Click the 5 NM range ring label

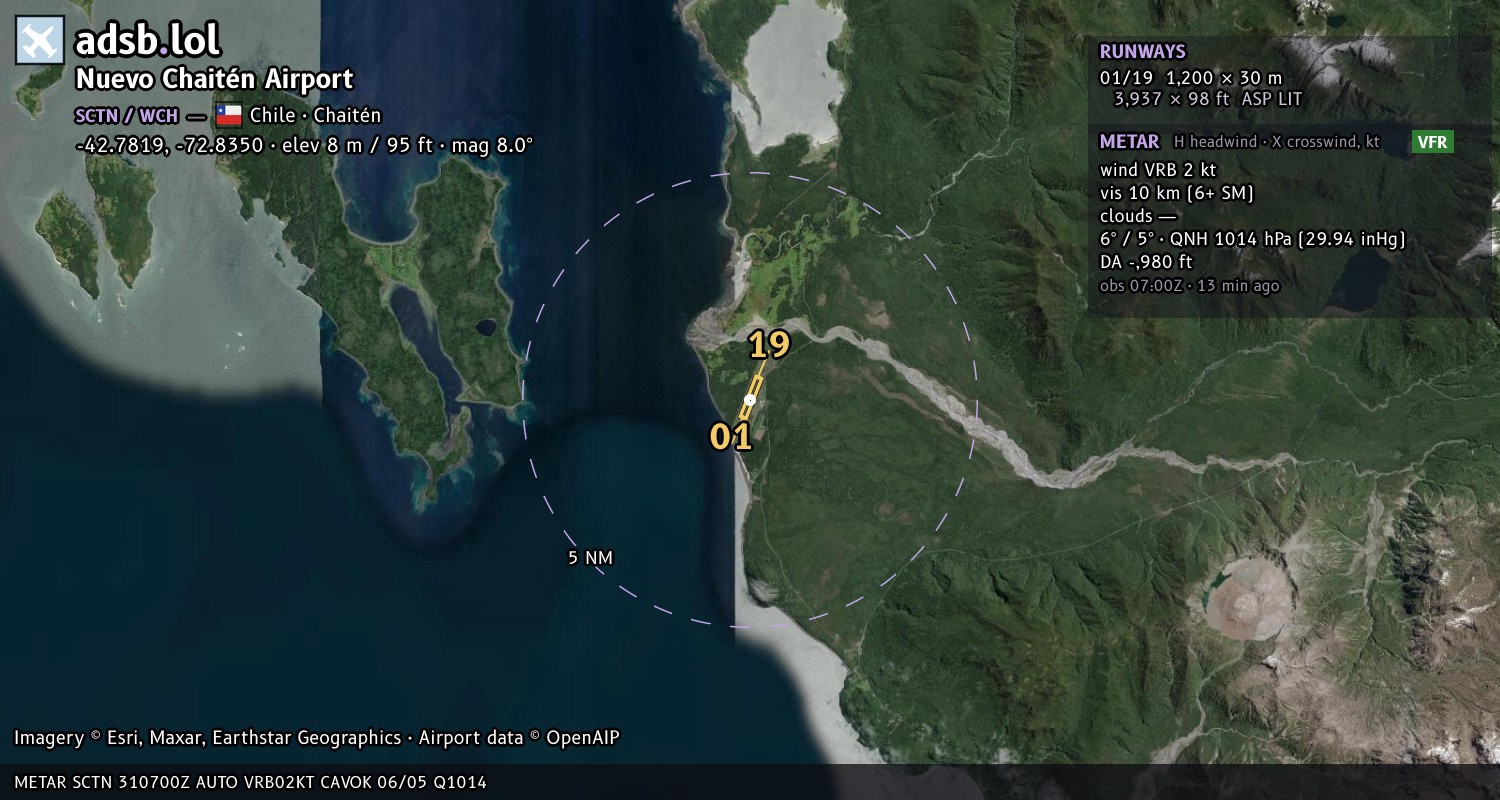pos(590,558)
